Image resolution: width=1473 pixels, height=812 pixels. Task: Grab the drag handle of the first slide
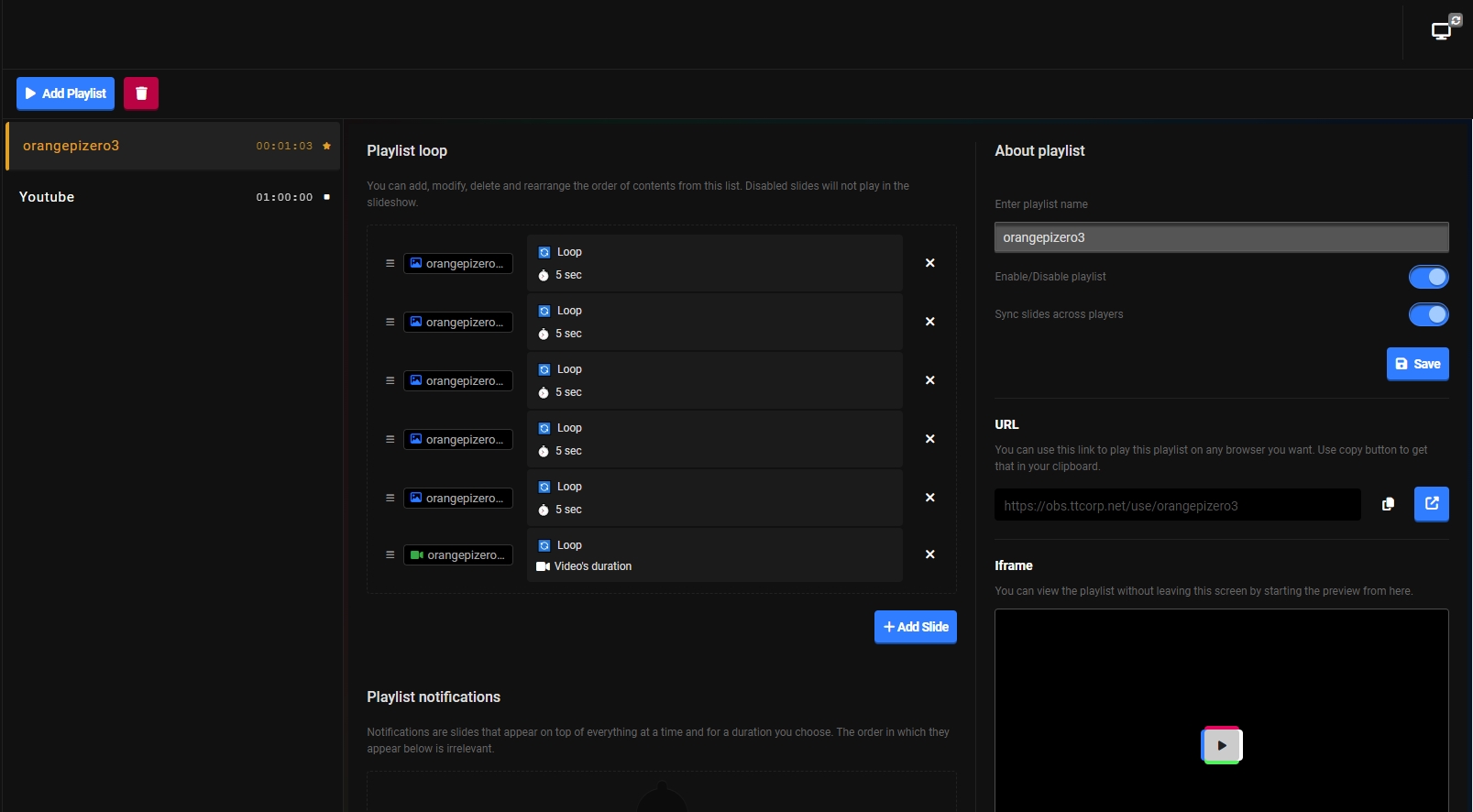tap(390, 263)
